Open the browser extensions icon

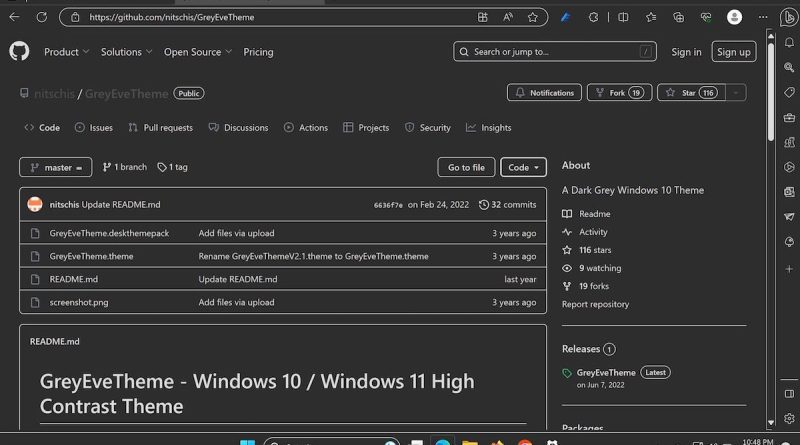[x=593, y=17]
